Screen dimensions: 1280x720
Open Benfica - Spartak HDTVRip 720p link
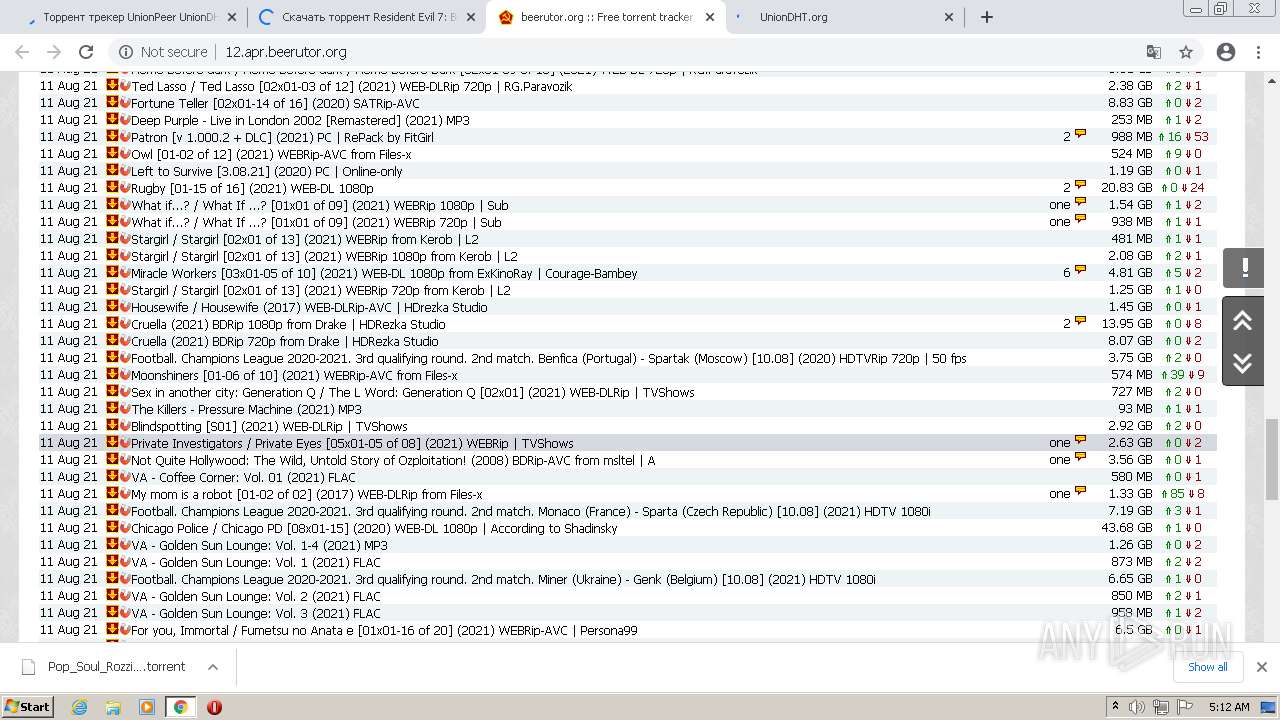549,359
